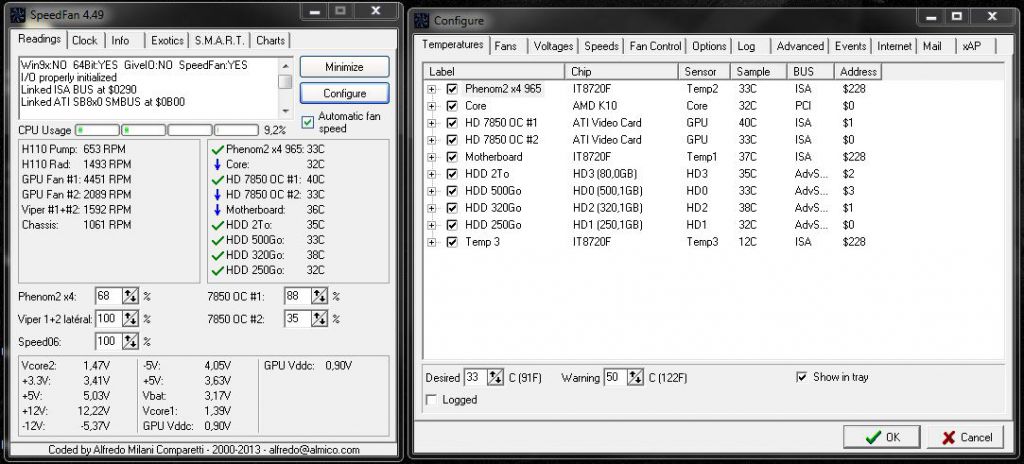Click log textbox scrollbar down arrow
The height and width of the screenshot is (464, 1024).
[285, 112]
